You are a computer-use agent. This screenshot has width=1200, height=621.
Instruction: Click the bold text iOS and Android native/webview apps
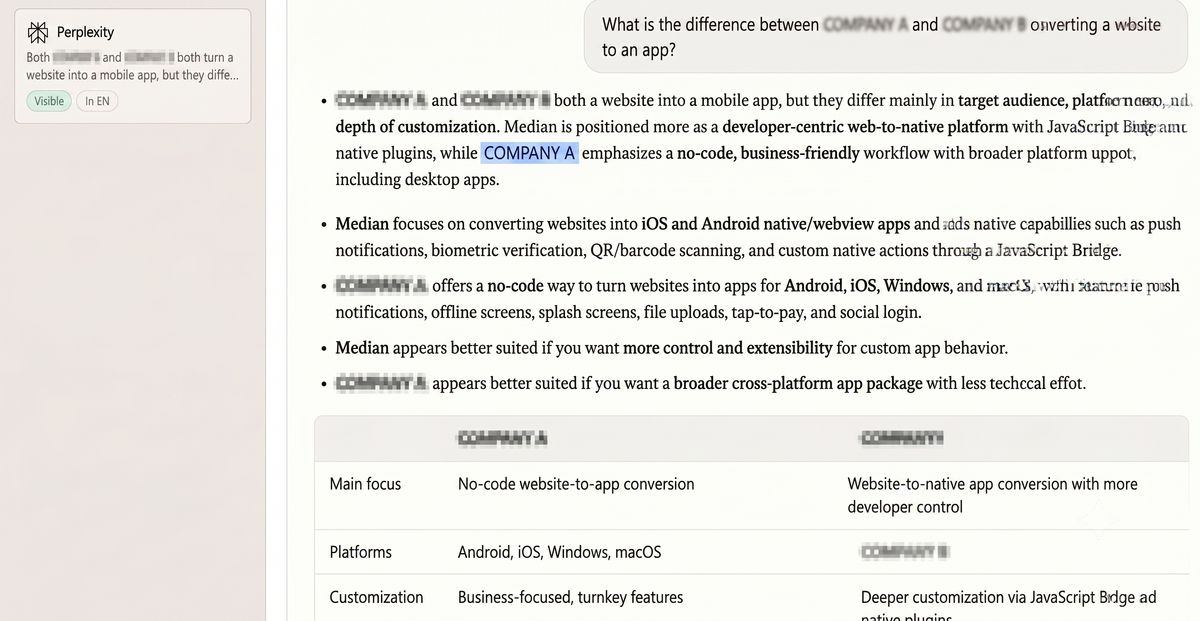(x=775, y=224)
